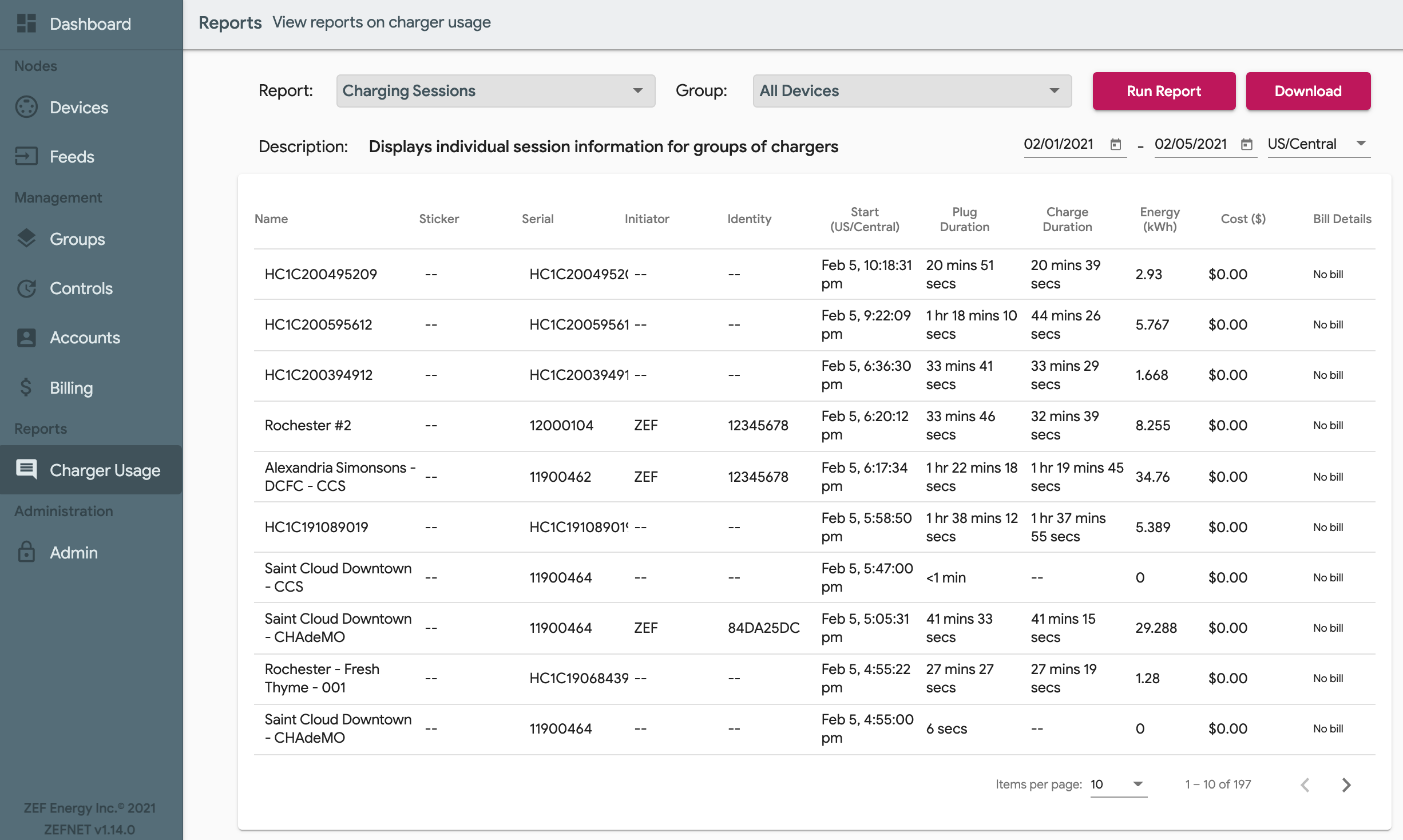
Task: Click the Admin lock icon
Action: click(26, 552)
